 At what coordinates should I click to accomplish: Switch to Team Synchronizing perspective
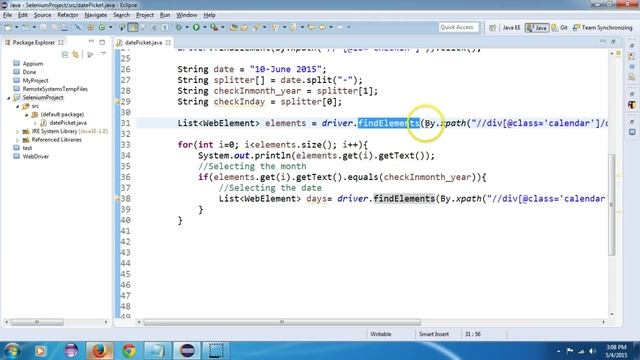602,28
